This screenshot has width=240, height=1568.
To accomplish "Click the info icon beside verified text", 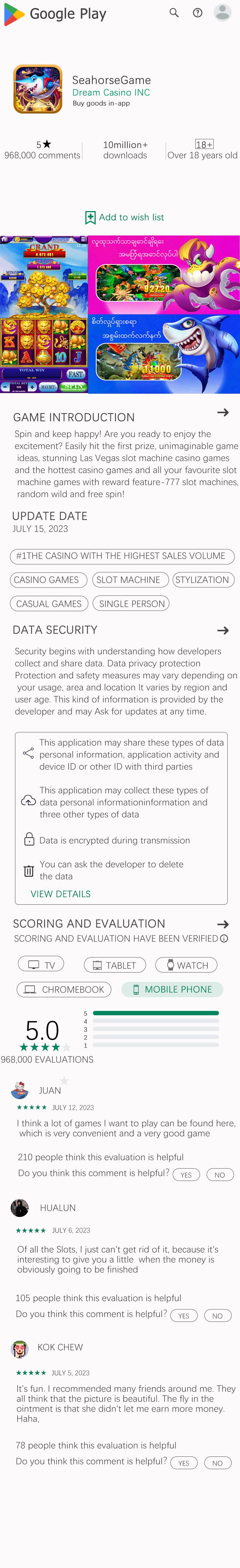I will click(224, 938).
